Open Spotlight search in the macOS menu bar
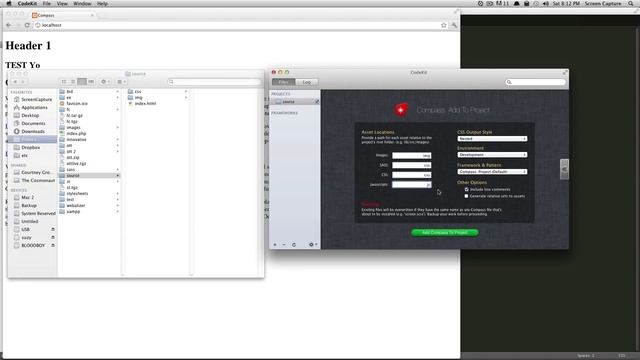This screenshot has height=360, width=640. point(631,4)
